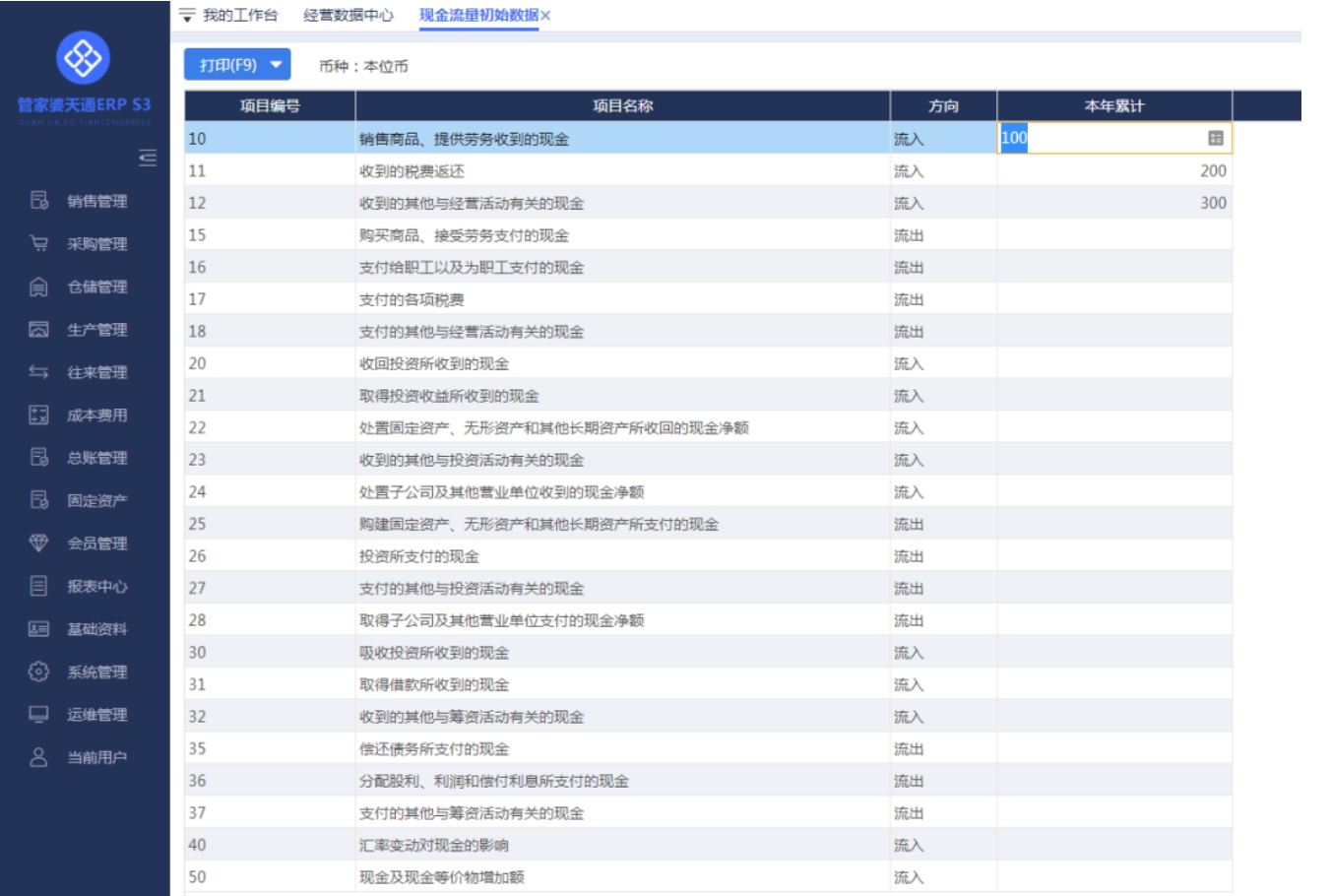The height and width of the screenshot is (896, 1331).
Task: Click the 本年累计 cell for row 15
Action: click(x=1114, y=235)
